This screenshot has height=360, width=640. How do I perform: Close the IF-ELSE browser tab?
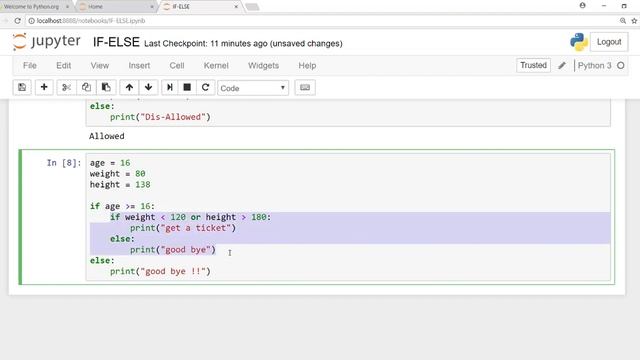coord(236,7)
